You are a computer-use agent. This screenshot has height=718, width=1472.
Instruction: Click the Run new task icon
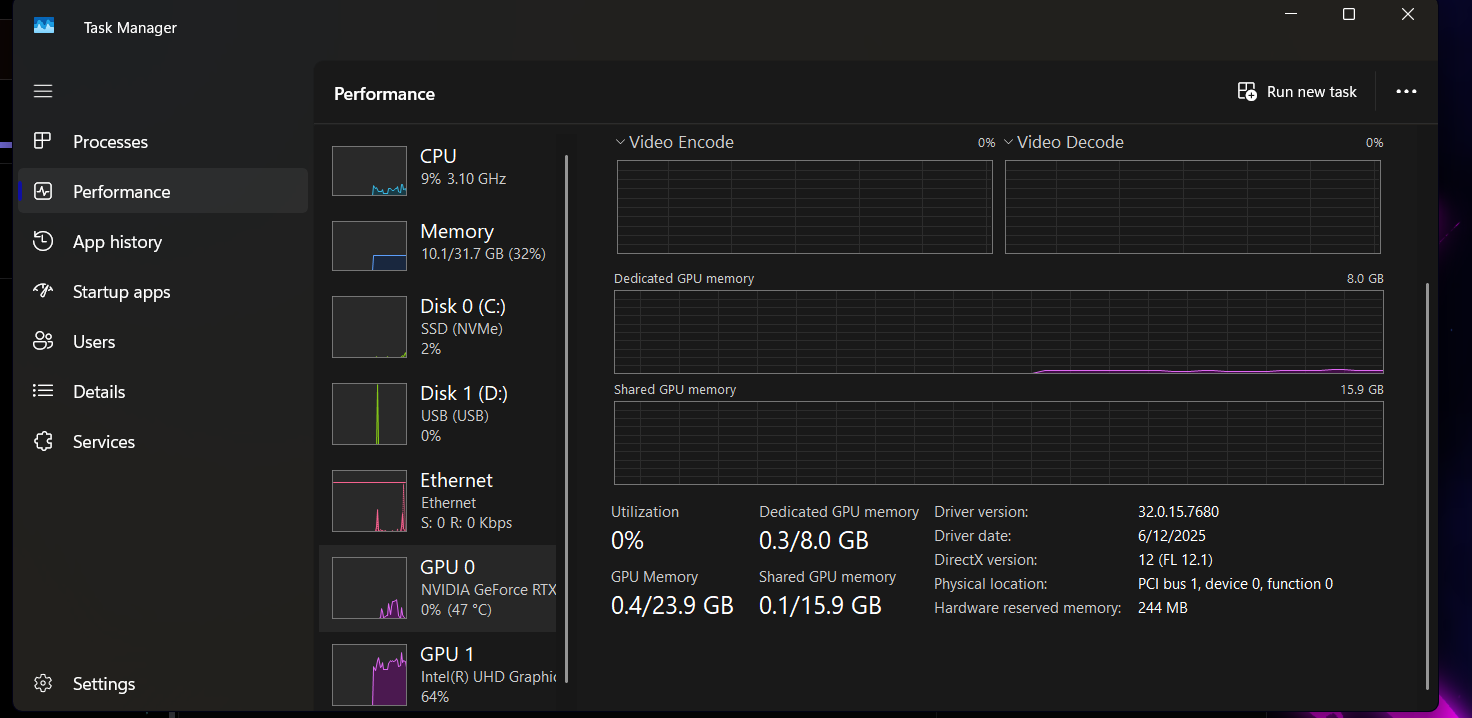tap(1247, 92)
